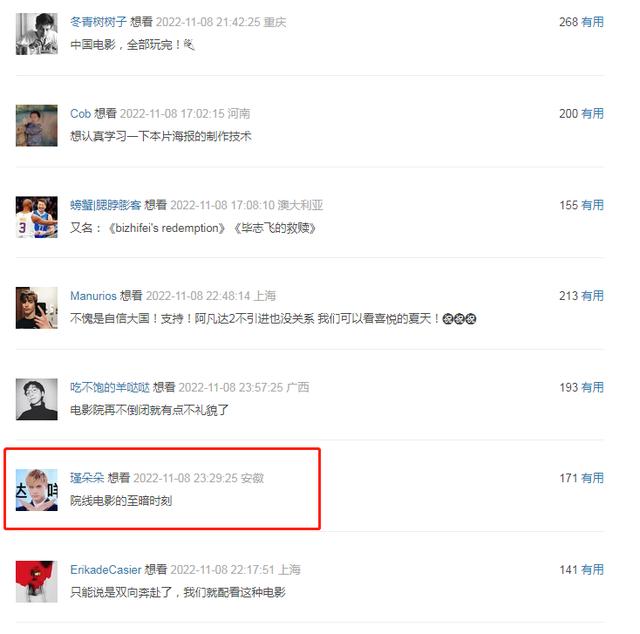Visit username link 螃蟹|腮脖彭客
Image resolution: width=640 pixels, height=634 pixels.
[106, 205]
